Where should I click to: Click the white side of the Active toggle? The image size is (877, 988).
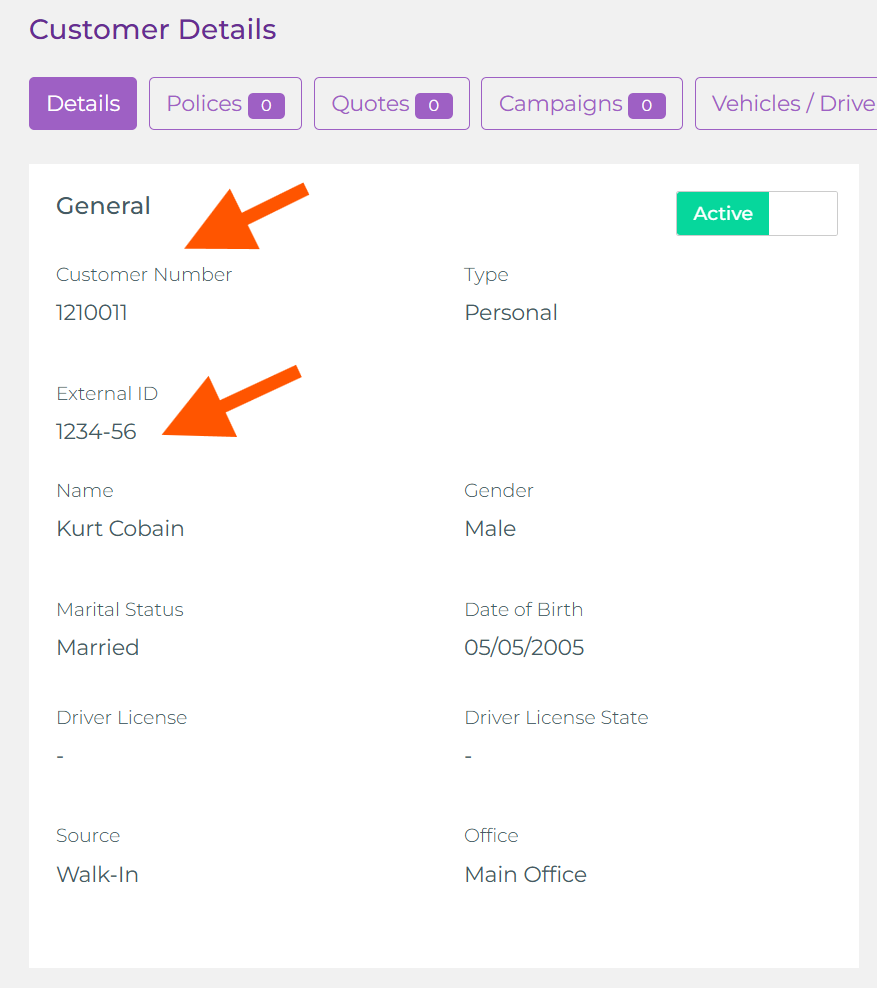[802, 213]
